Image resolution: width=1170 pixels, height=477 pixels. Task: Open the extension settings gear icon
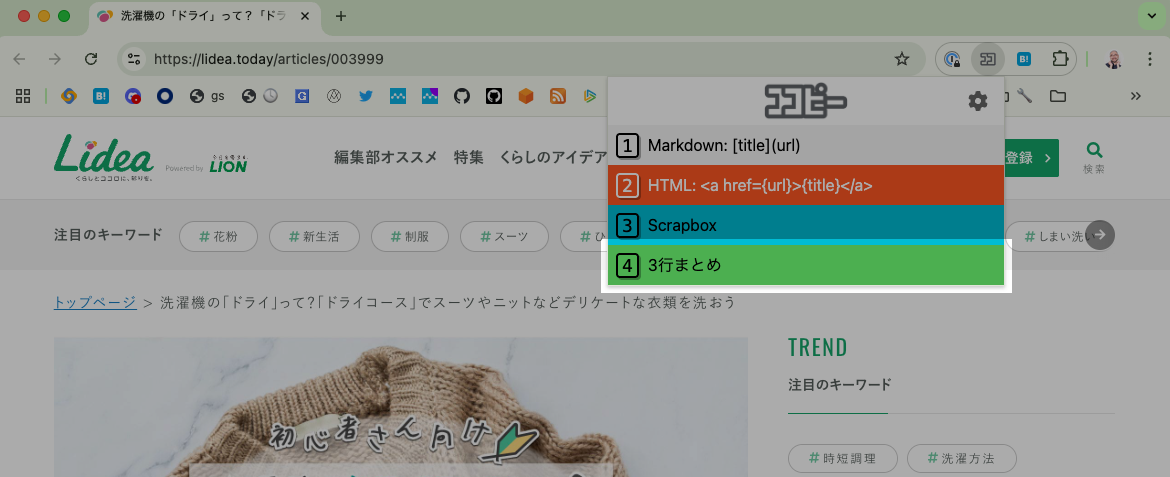(x=977, y=102)
